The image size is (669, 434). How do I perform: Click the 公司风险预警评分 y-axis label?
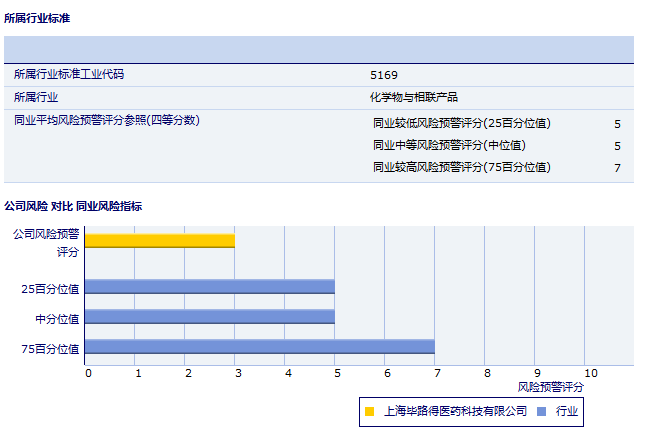(45, 242)
